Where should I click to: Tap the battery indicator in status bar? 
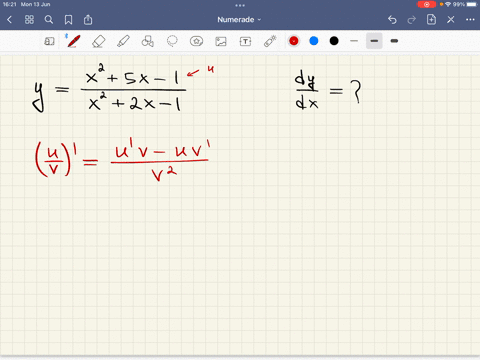pyautogui.click(x=472, y=4)
